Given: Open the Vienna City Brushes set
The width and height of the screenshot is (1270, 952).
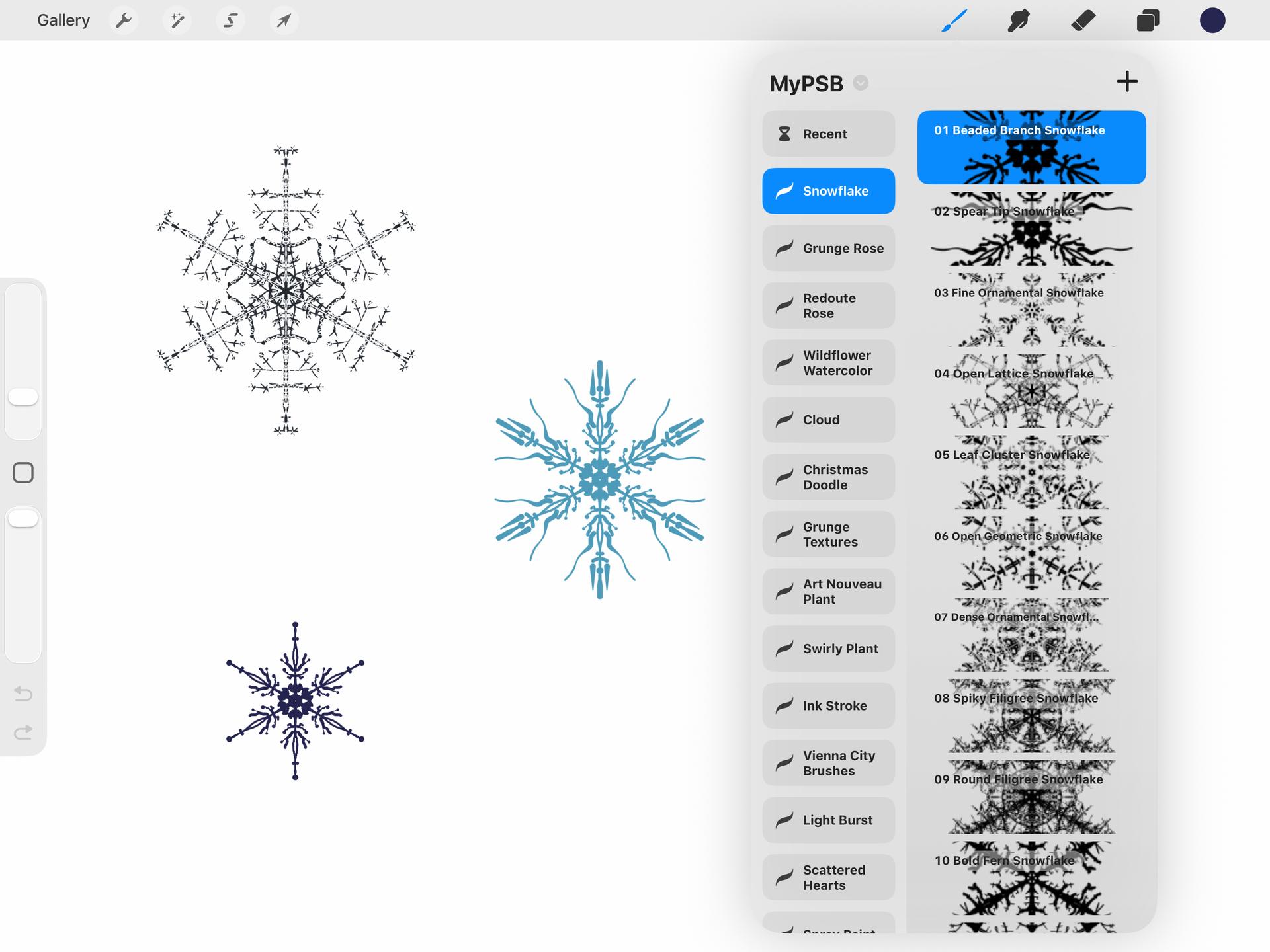Looking at the screenshot, I should pyautogui.click(x=828, y=763).
